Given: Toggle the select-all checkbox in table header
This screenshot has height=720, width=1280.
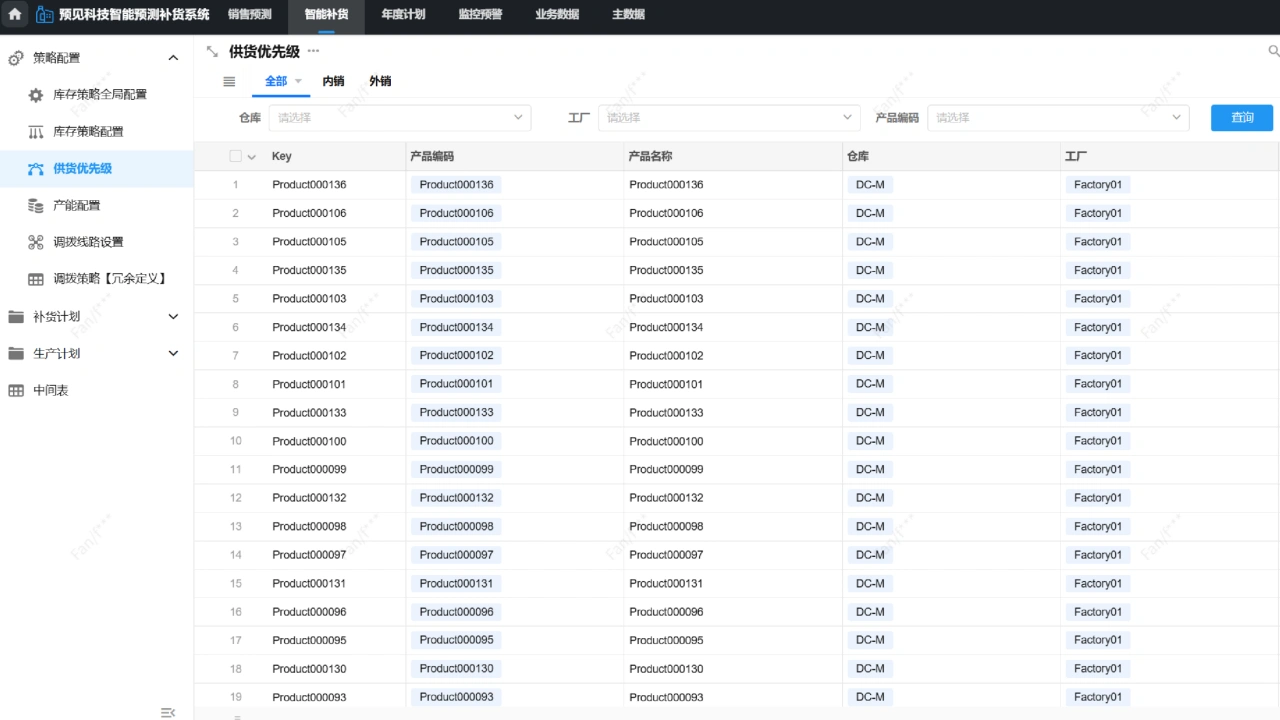Looking at the screenshot, I should click(x=235, y=157).
